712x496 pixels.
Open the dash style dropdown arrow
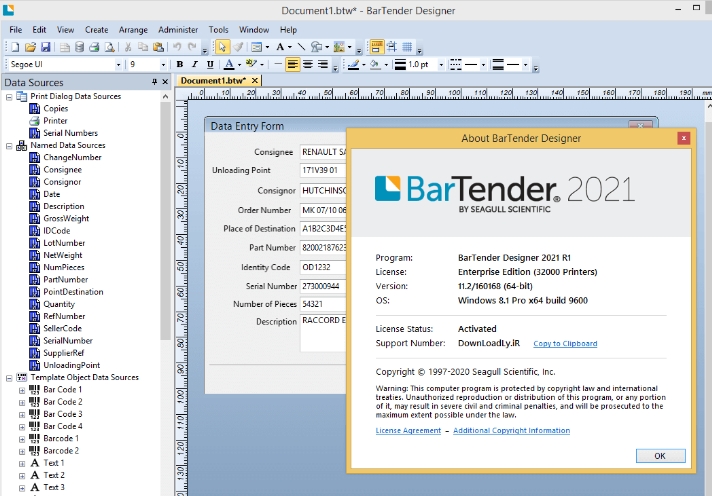click(x=483, y=64)
